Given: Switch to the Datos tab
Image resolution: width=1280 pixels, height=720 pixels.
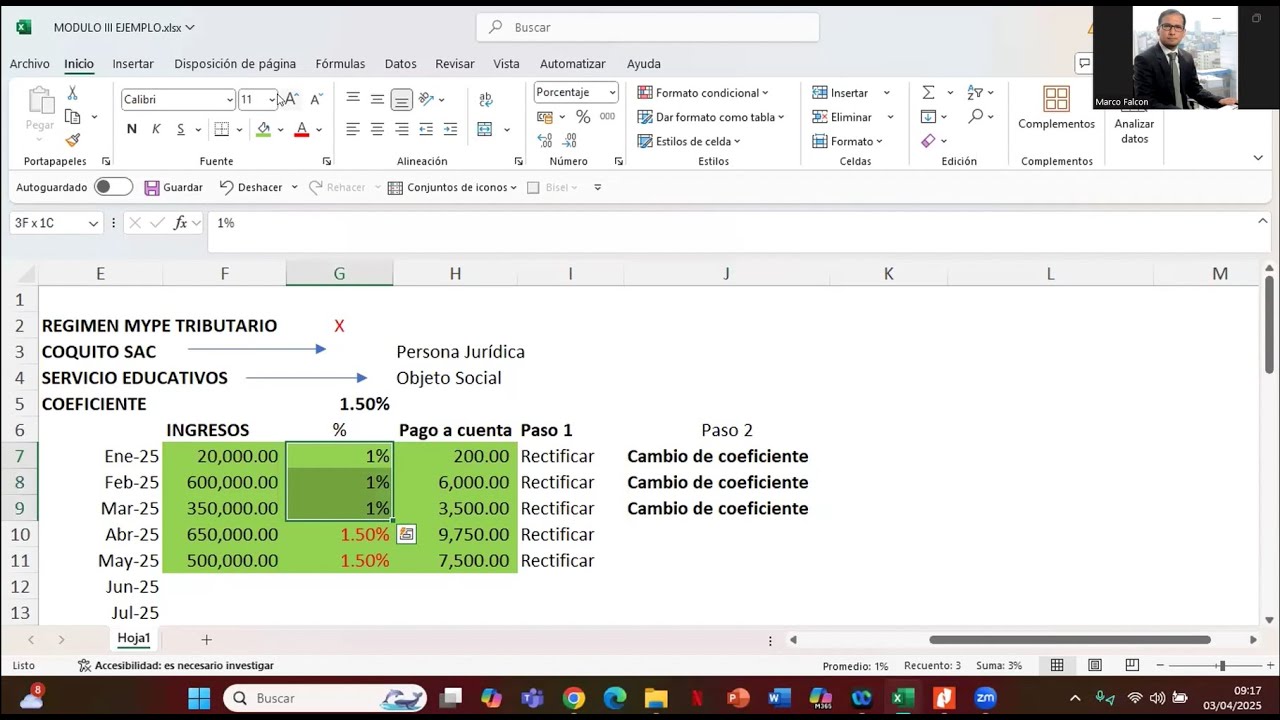Looking at the screenshot, I should point(400,63).
